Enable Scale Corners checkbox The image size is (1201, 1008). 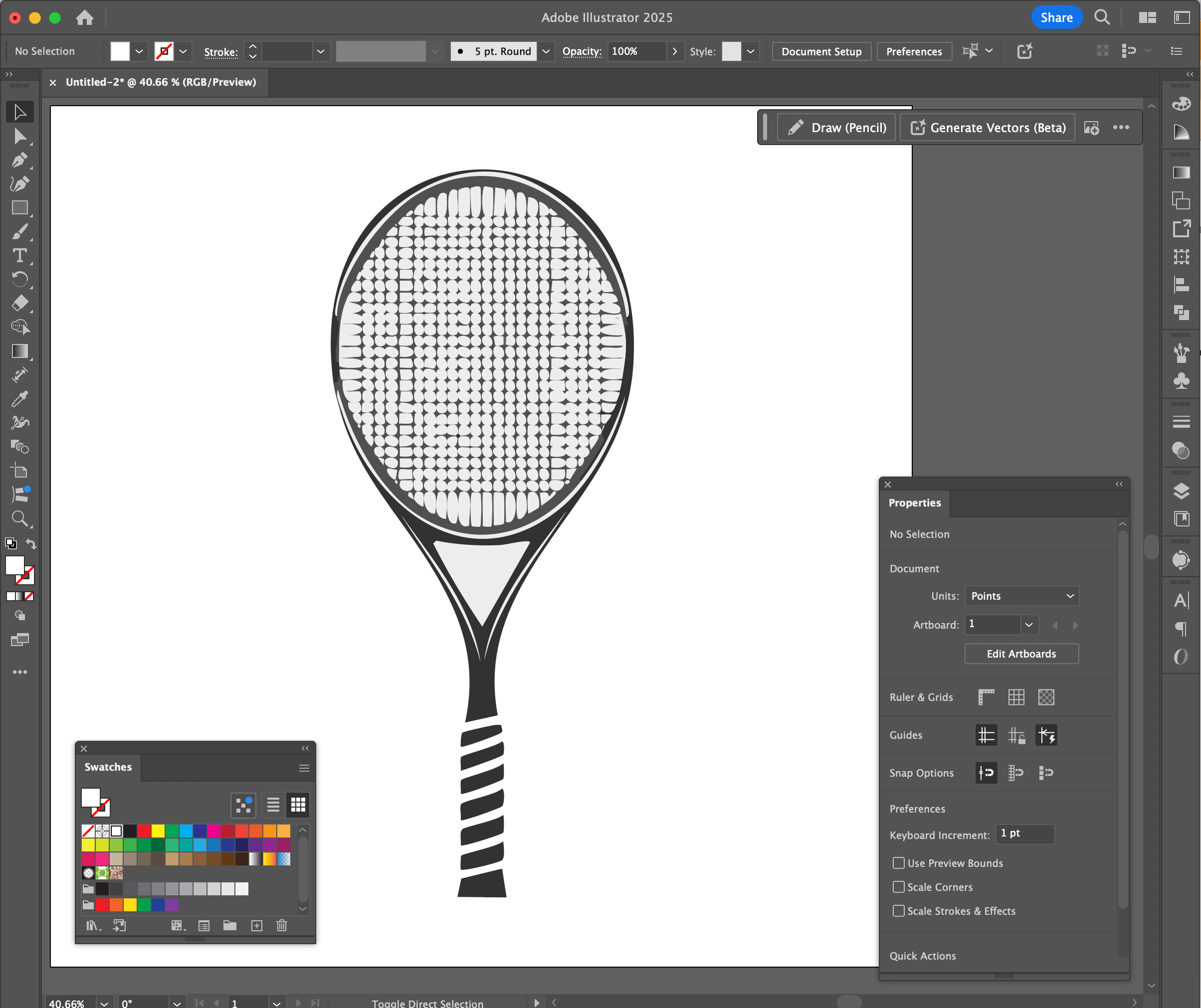point(898,887)
